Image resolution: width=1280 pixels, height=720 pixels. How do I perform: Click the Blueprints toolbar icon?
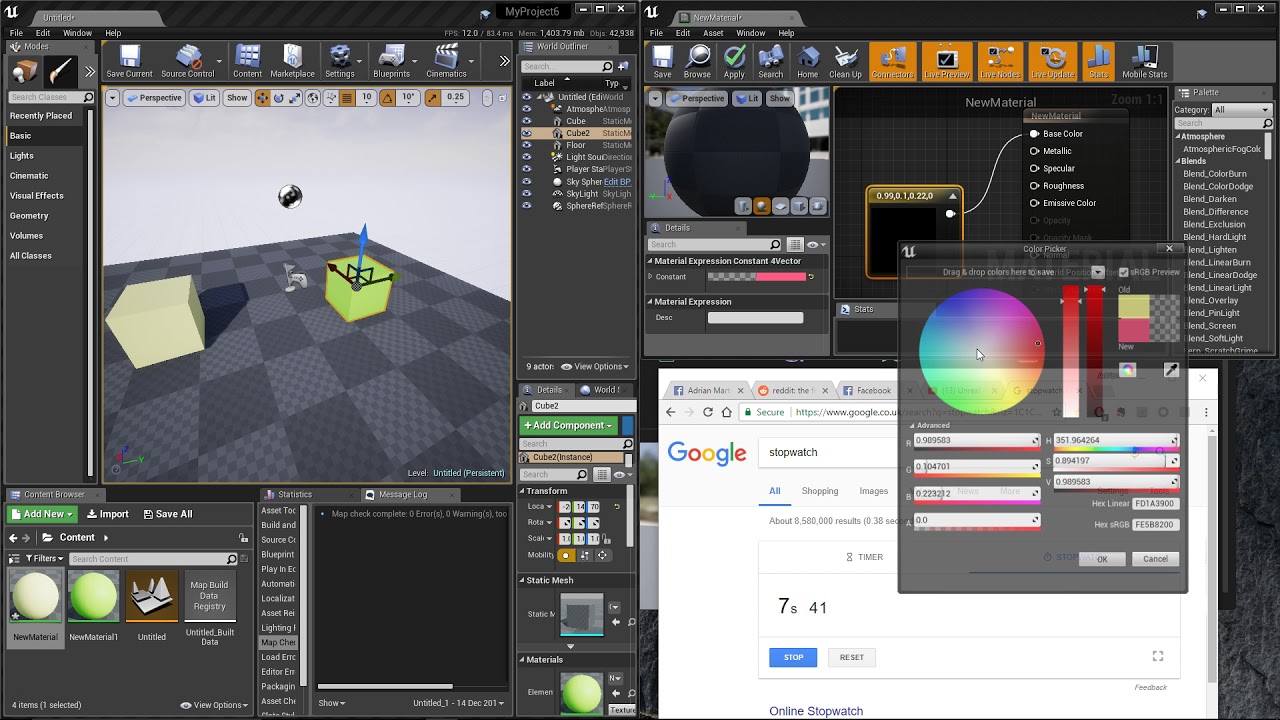tap(391, 61)
